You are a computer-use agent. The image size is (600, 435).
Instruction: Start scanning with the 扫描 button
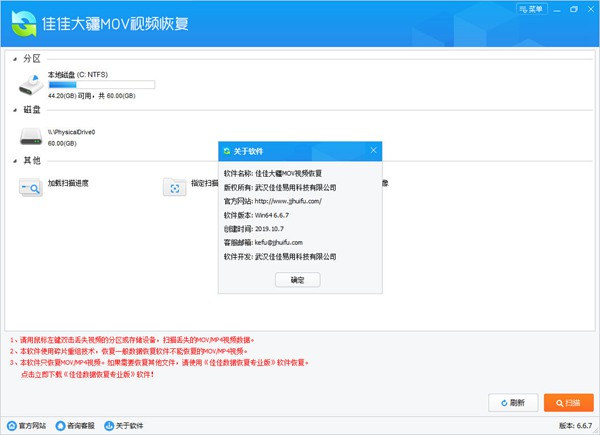[x=569, y=402]
